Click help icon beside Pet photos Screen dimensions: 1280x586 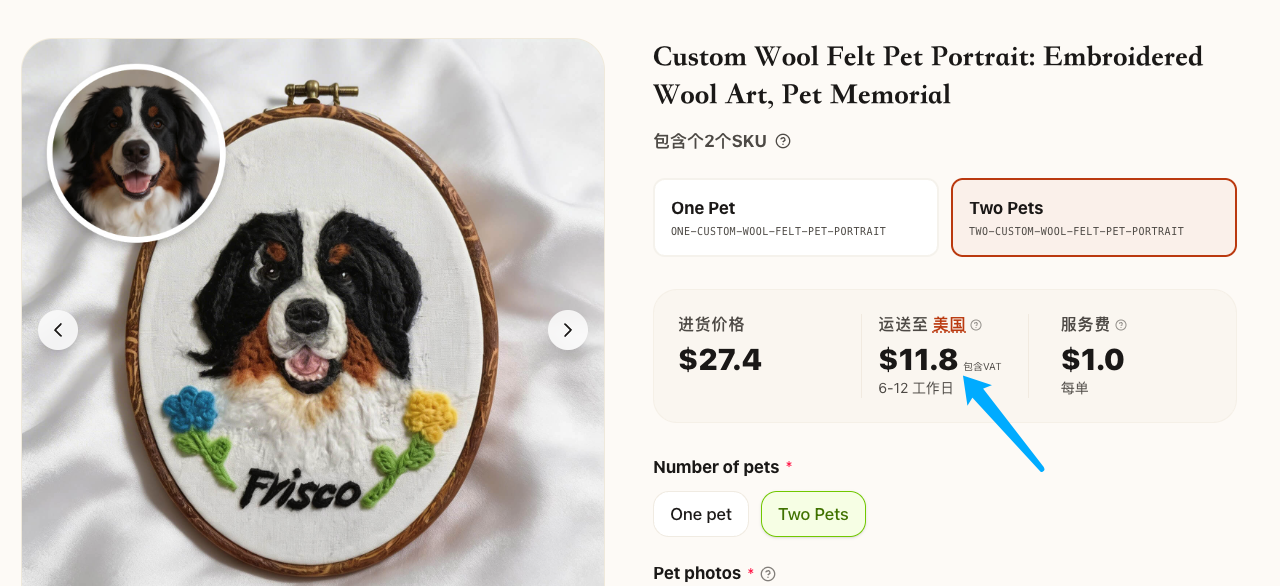[768, 574]
